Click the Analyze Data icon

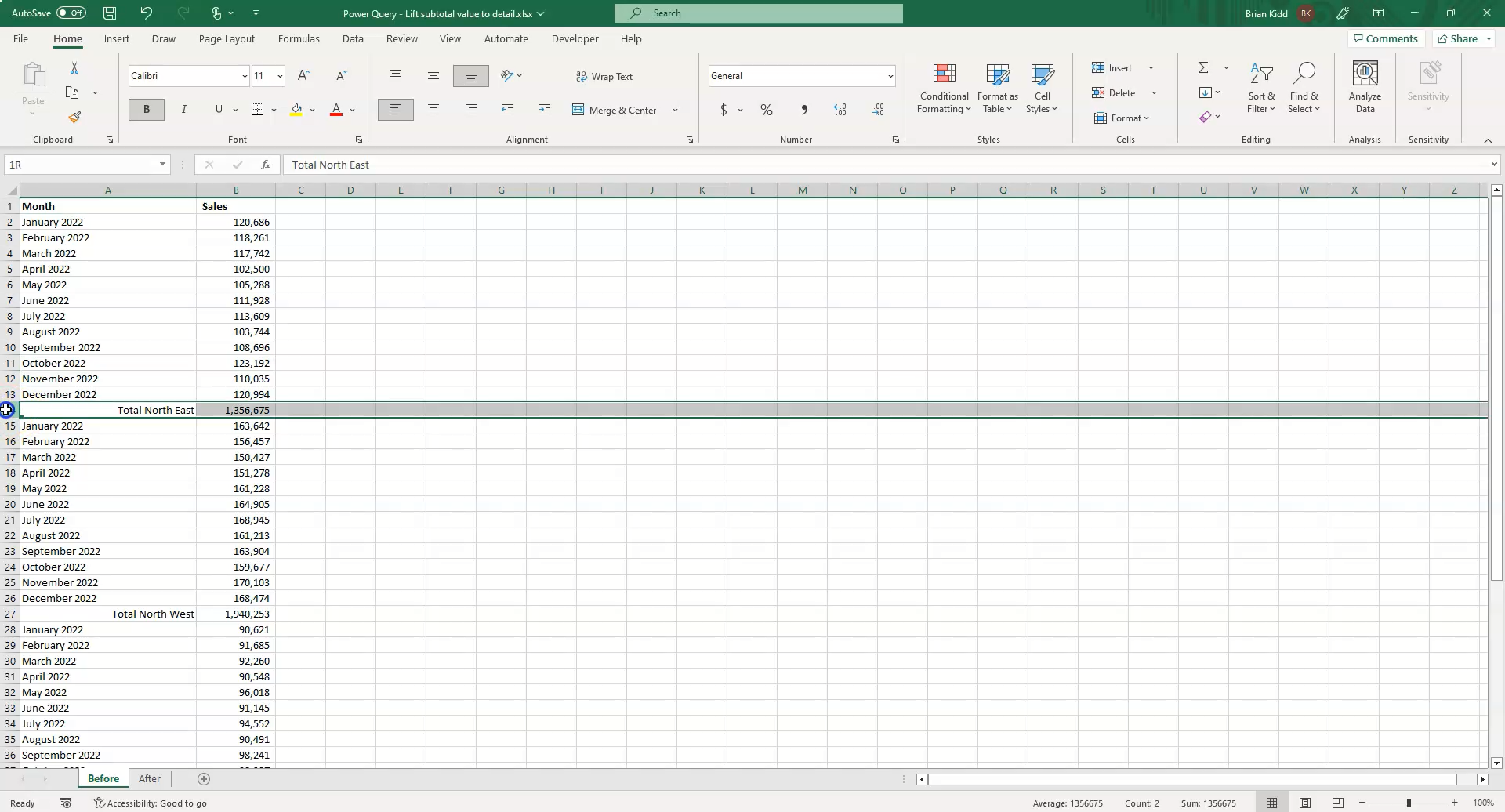click(1365, 89)
